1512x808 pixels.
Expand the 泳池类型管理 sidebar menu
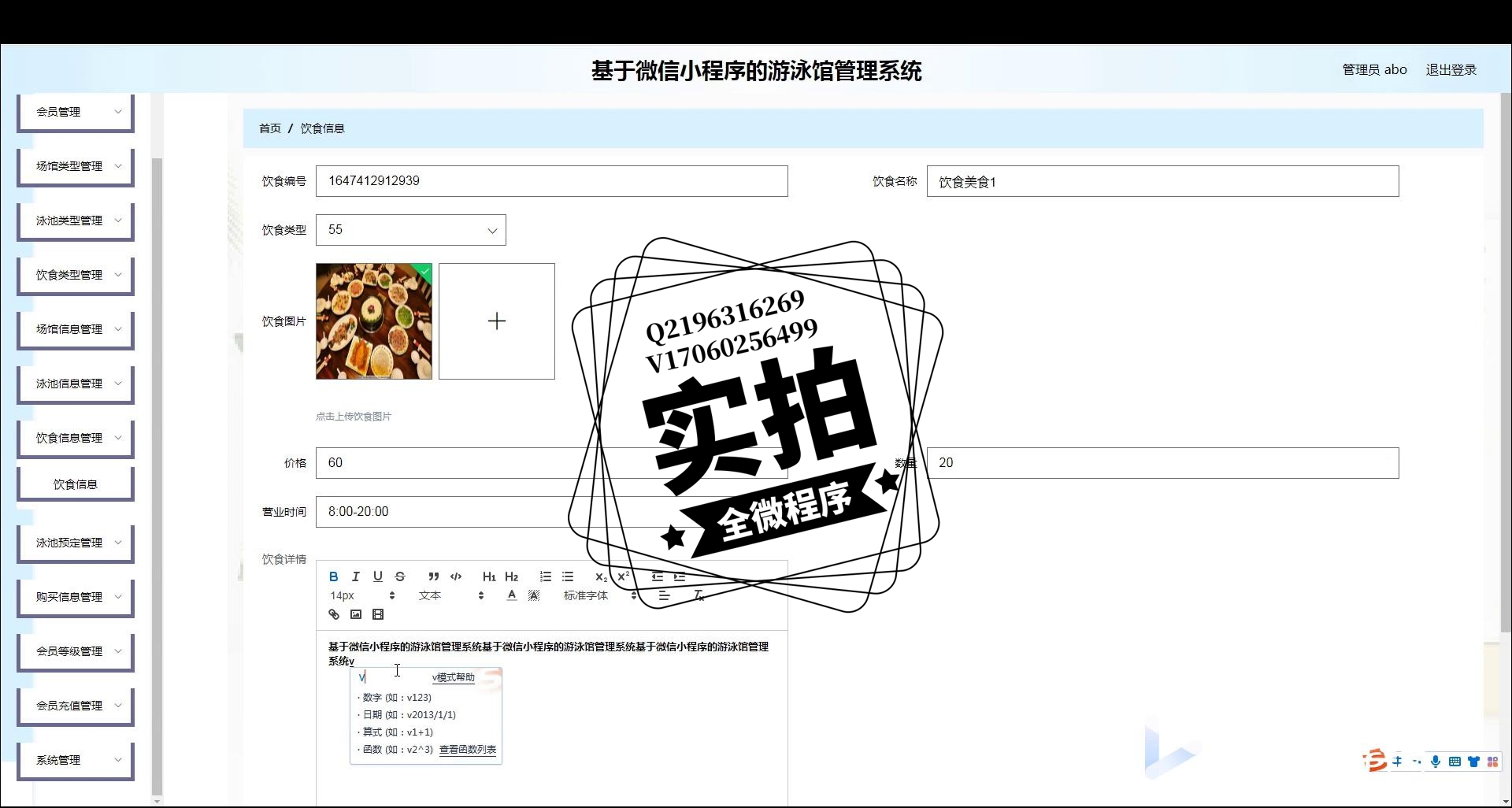tap(76, 221)
